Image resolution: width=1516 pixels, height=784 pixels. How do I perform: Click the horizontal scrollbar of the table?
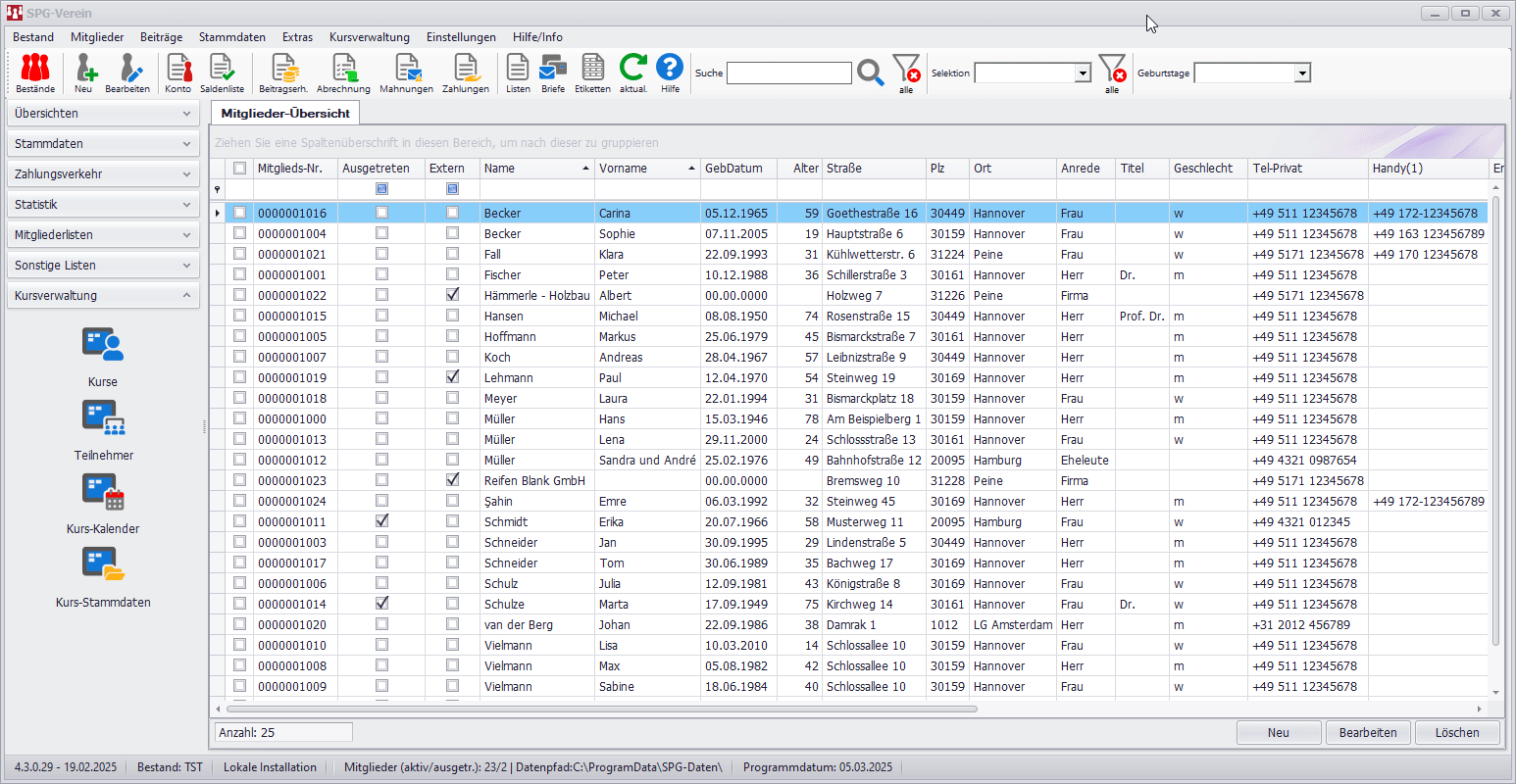click(602, 709)
